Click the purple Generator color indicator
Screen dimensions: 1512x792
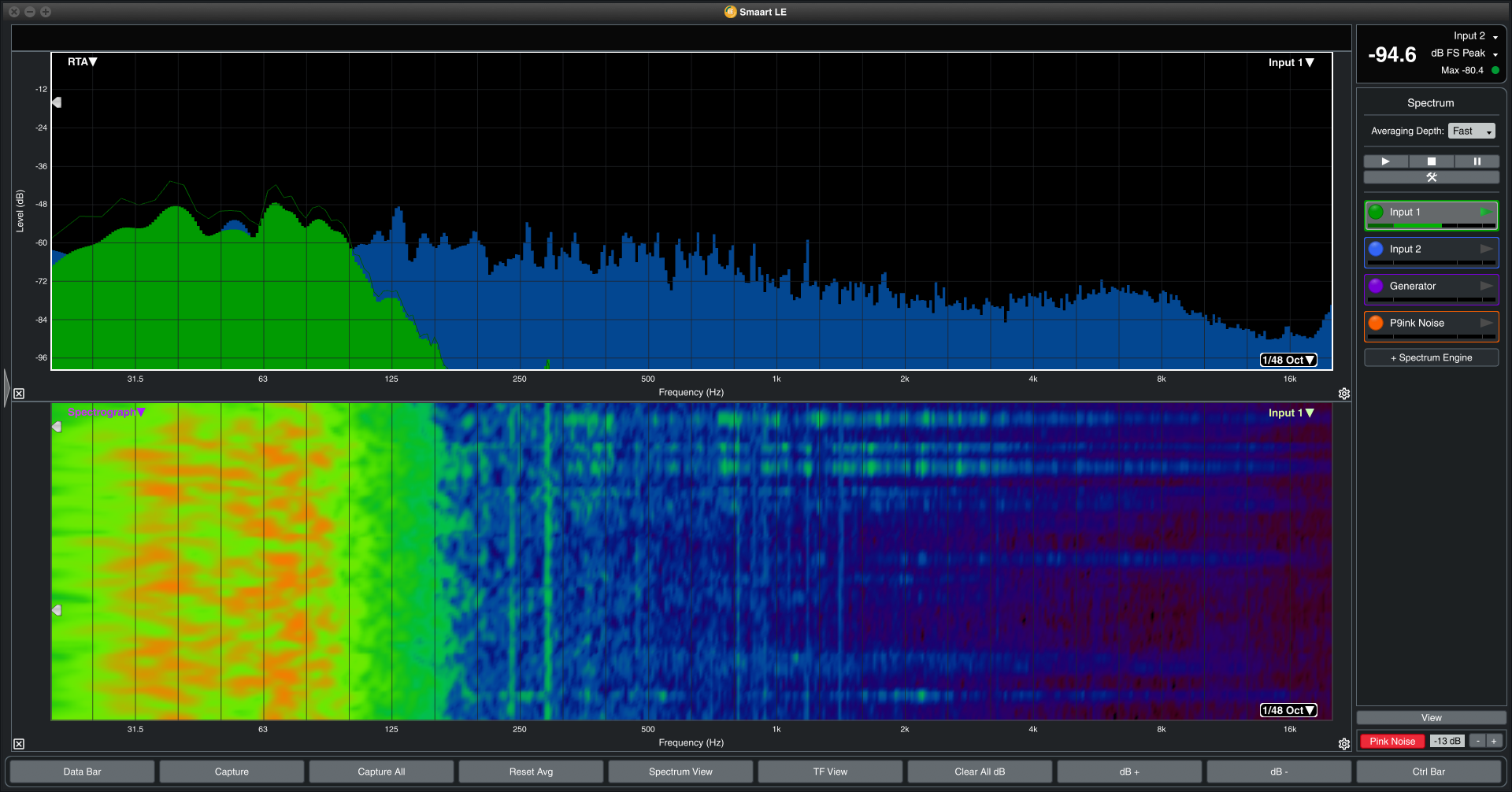pyautogui.click(x=1376, y=286)
